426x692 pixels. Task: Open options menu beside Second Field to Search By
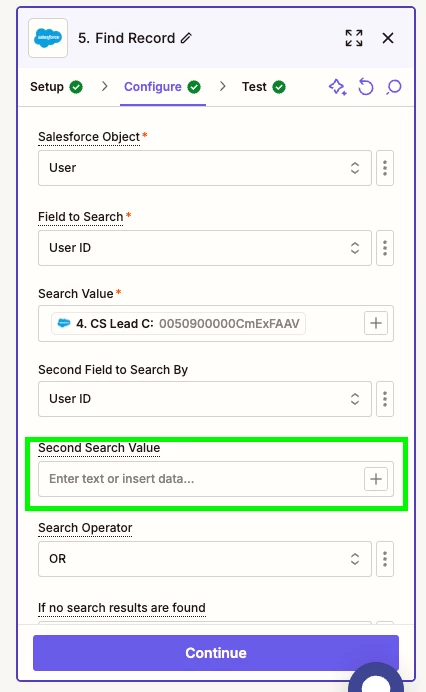click(x=385, y=399)
